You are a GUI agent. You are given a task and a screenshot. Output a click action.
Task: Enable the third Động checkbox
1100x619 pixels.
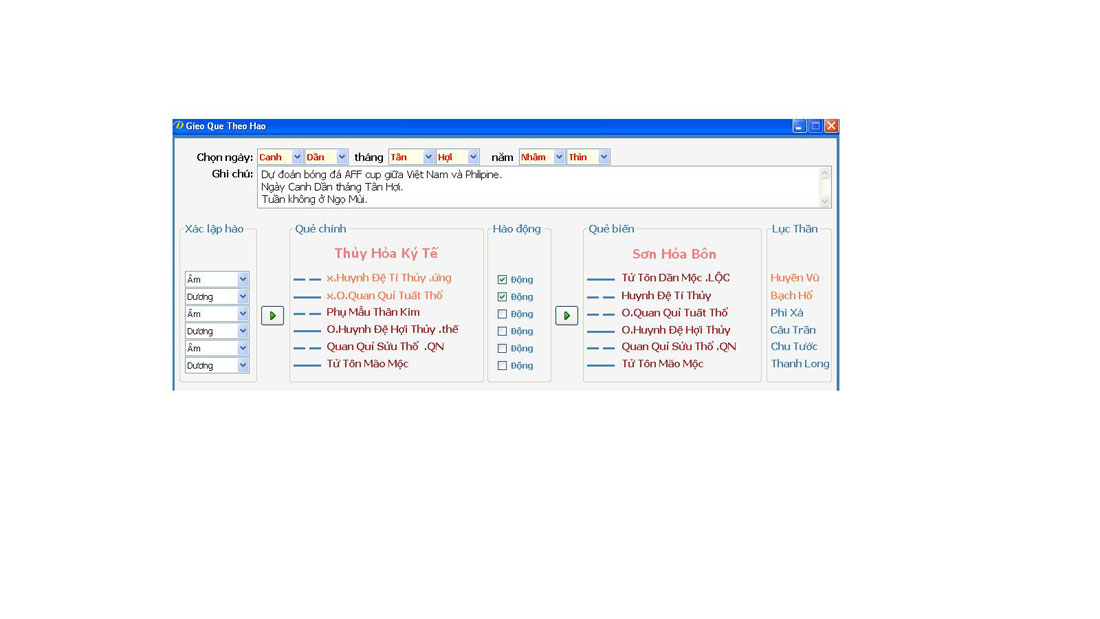point(502,314)
